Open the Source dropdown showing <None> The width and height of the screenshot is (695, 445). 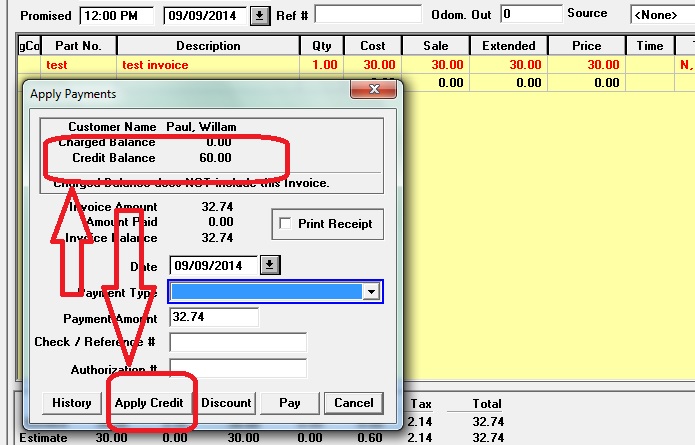click(x=662, y=15)
